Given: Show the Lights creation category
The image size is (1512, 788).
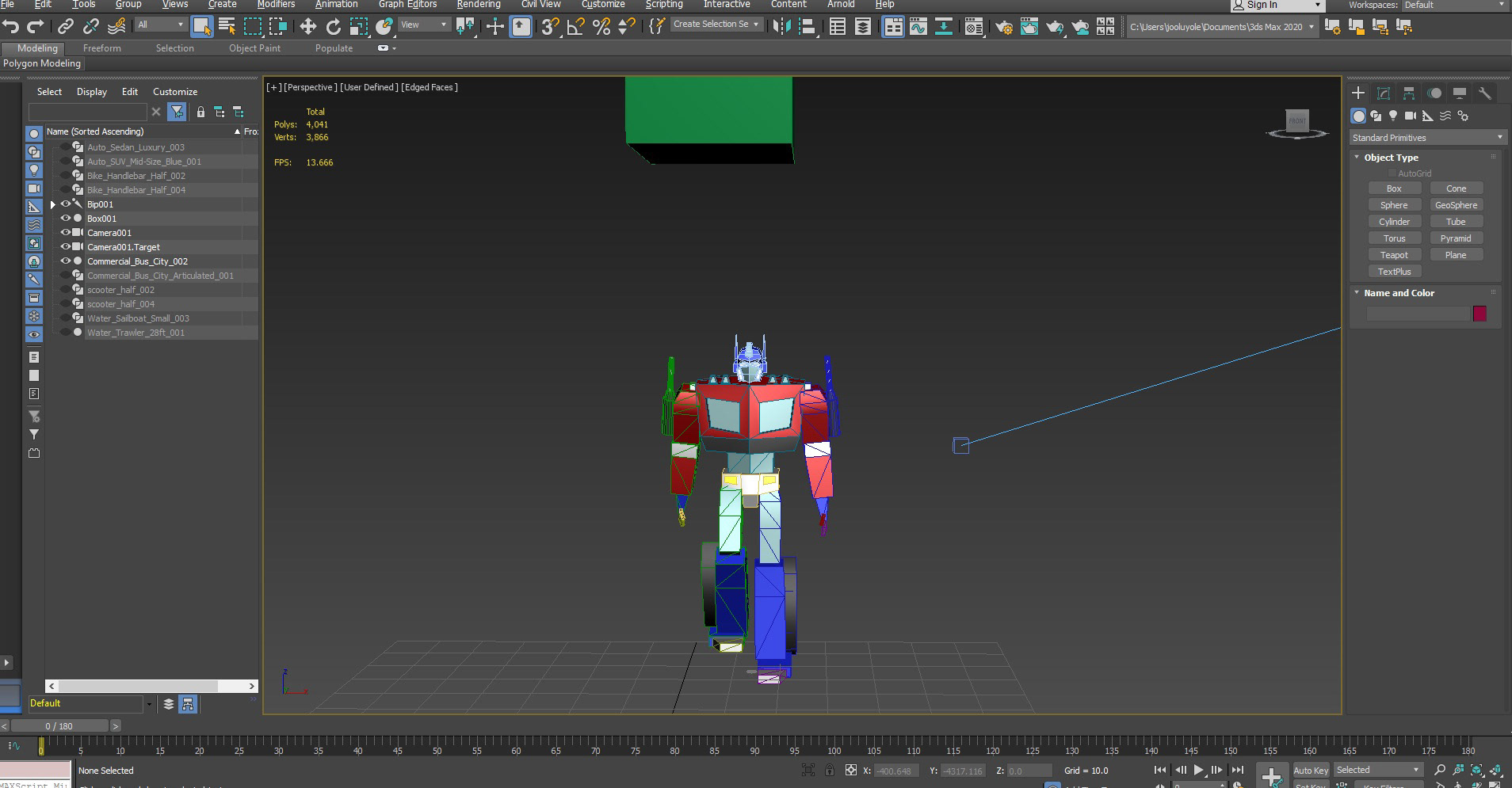Looking at the screenshot, I should (x=1393, y=116).
